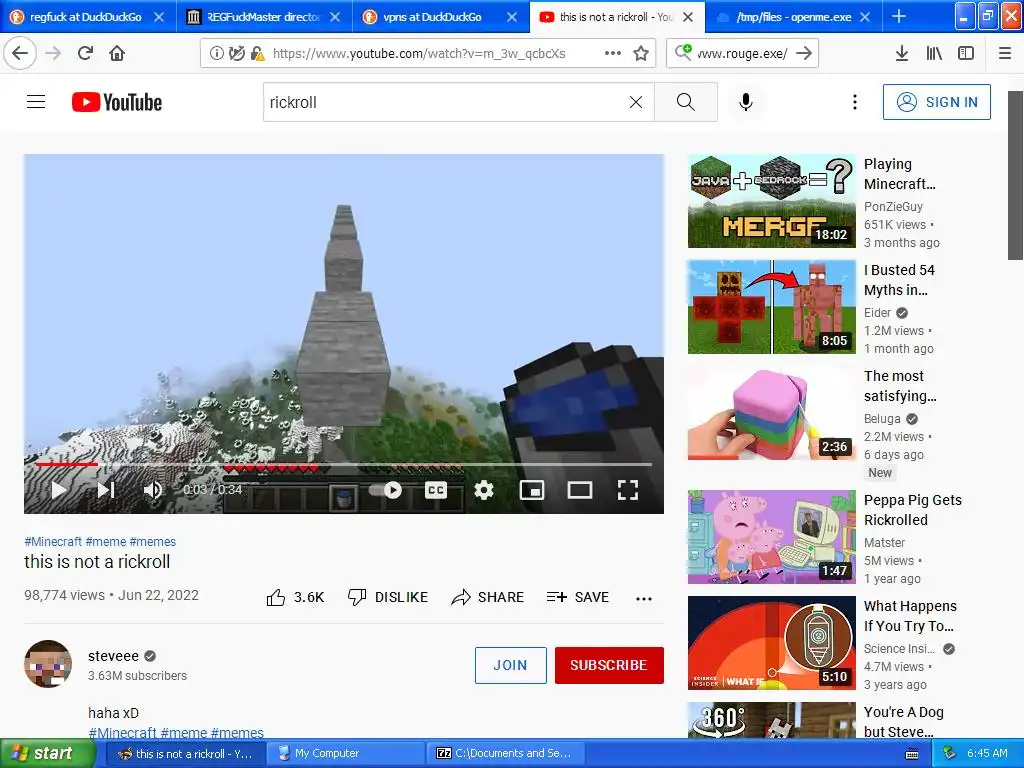
Task: Click the taskbar clock showing 6:45 AM
Action: point(987,753)
